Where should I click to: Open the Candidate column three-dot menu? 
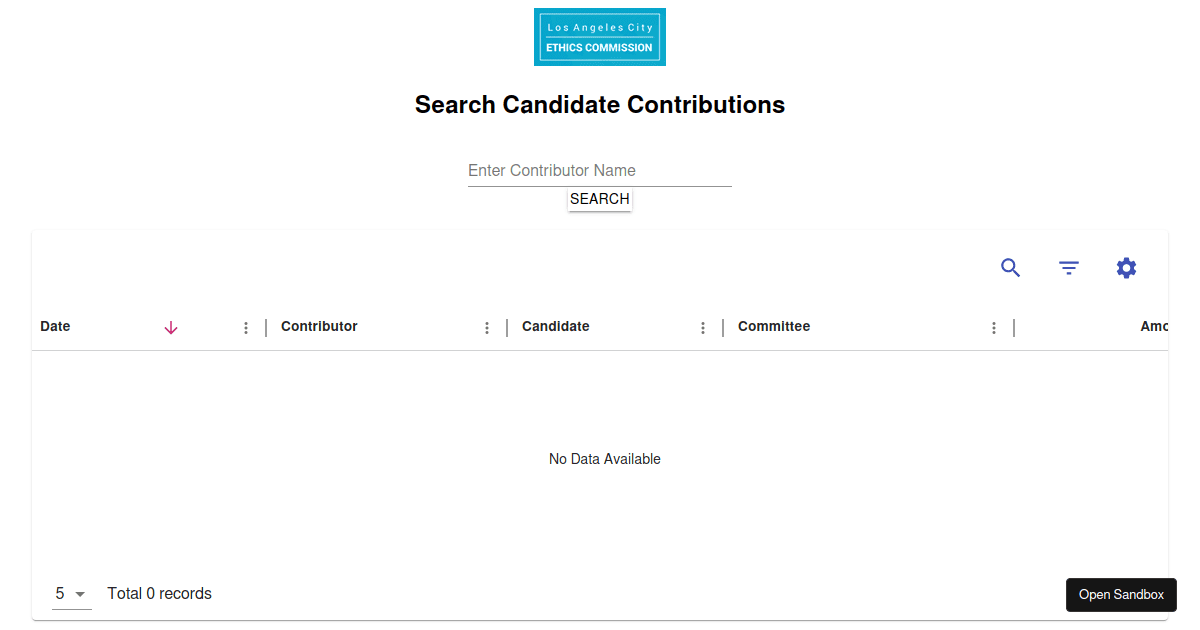point(703,328)
